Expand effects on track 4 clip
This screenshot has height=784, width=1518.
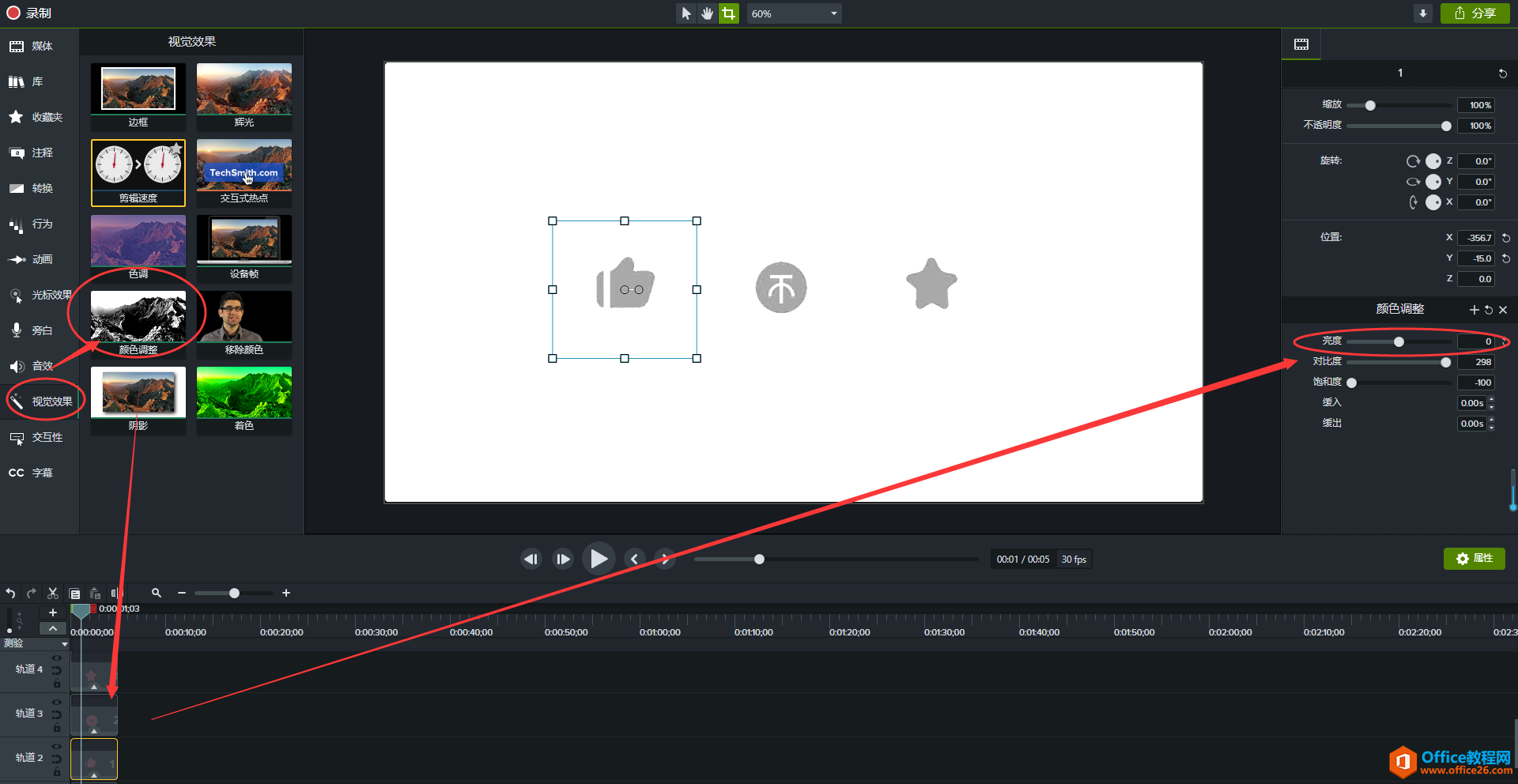tap(94, 687)
